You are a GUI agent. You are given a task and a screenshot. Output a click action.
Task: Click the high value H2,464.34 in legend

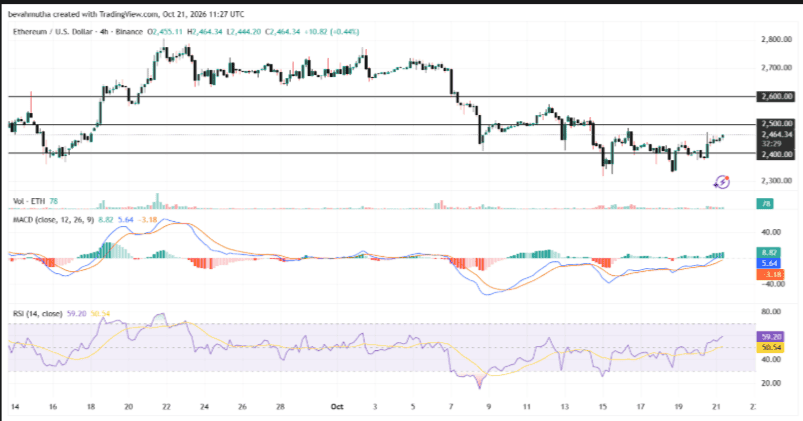click(x=205, y=32)
